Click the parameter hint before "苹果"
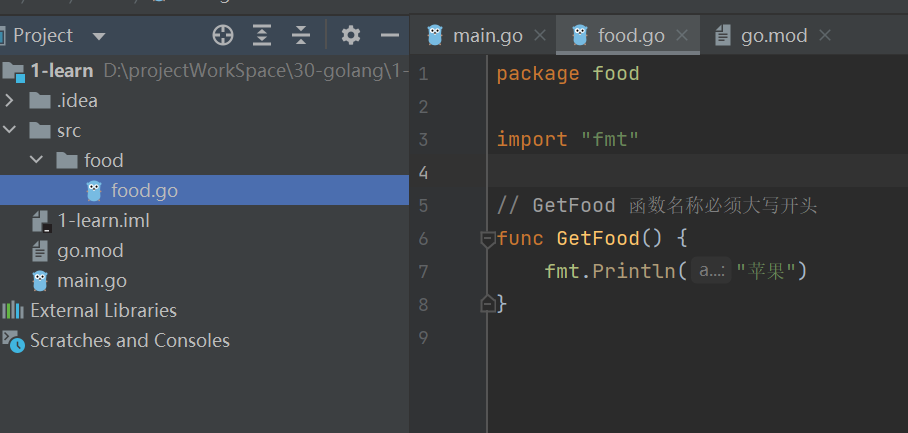Screen dimensions: 908x433 (712, 271)
